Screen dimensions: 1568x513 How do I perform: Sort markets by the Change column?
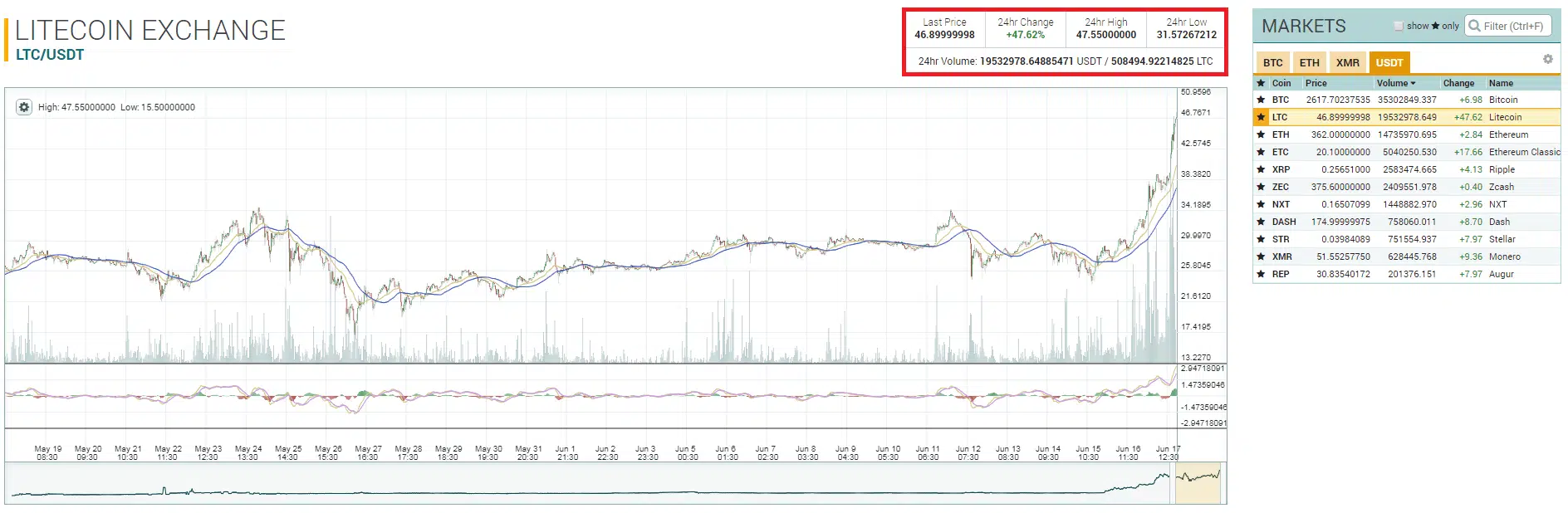[x=1458, y=83]
